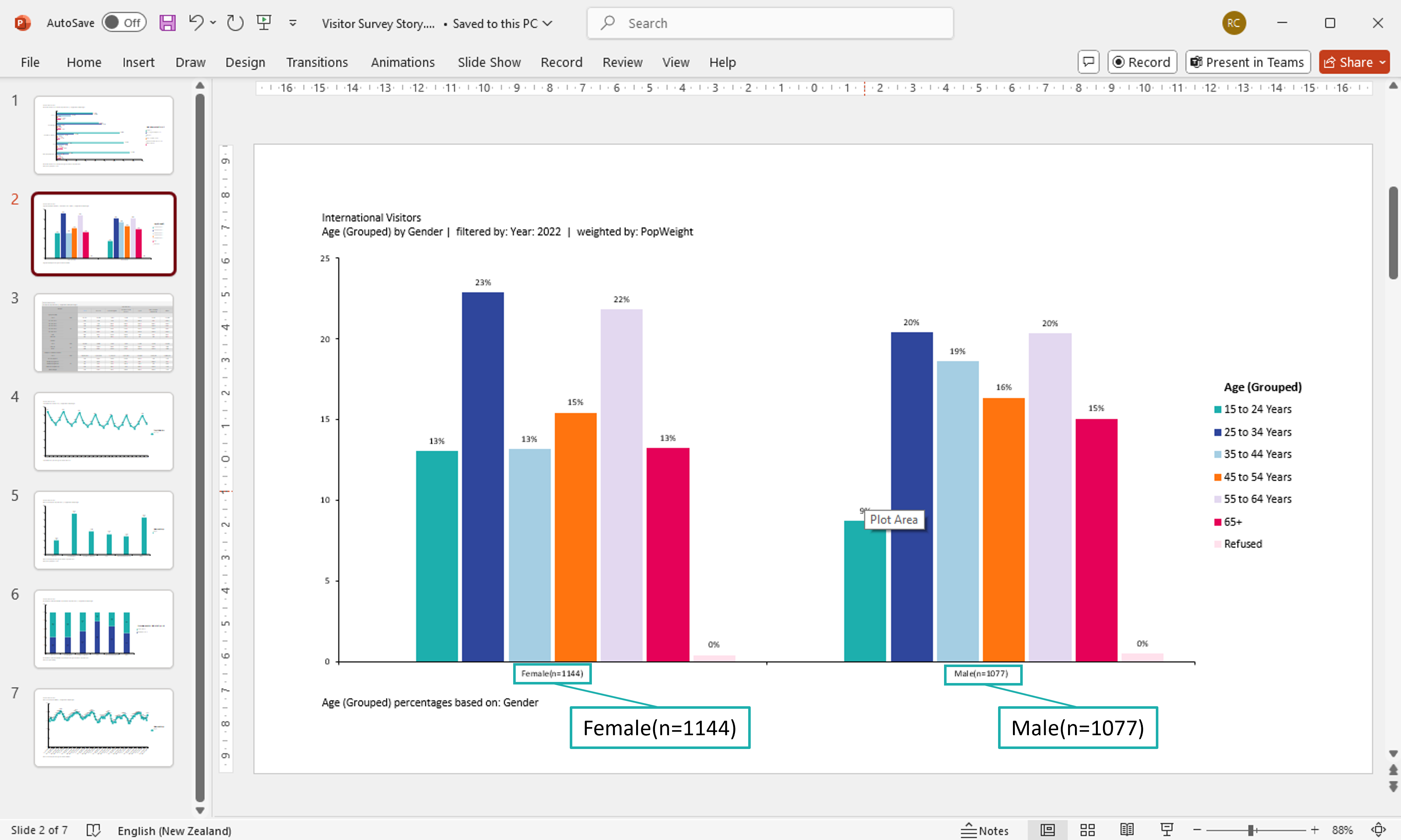Open the View tab
This screenshot has height=840, width=1401.
[x=676, y=62]
